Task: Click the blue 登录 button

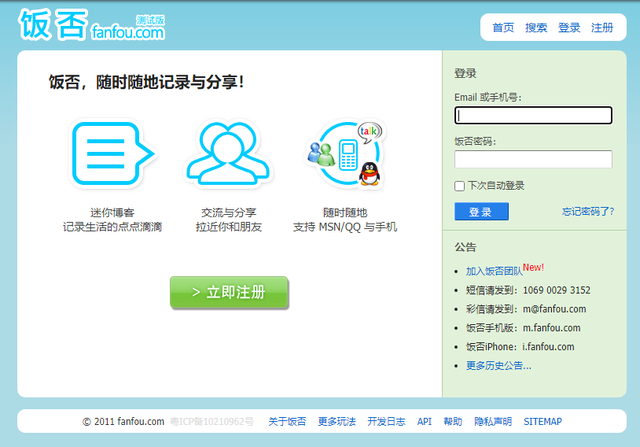Action: [482, 211]
